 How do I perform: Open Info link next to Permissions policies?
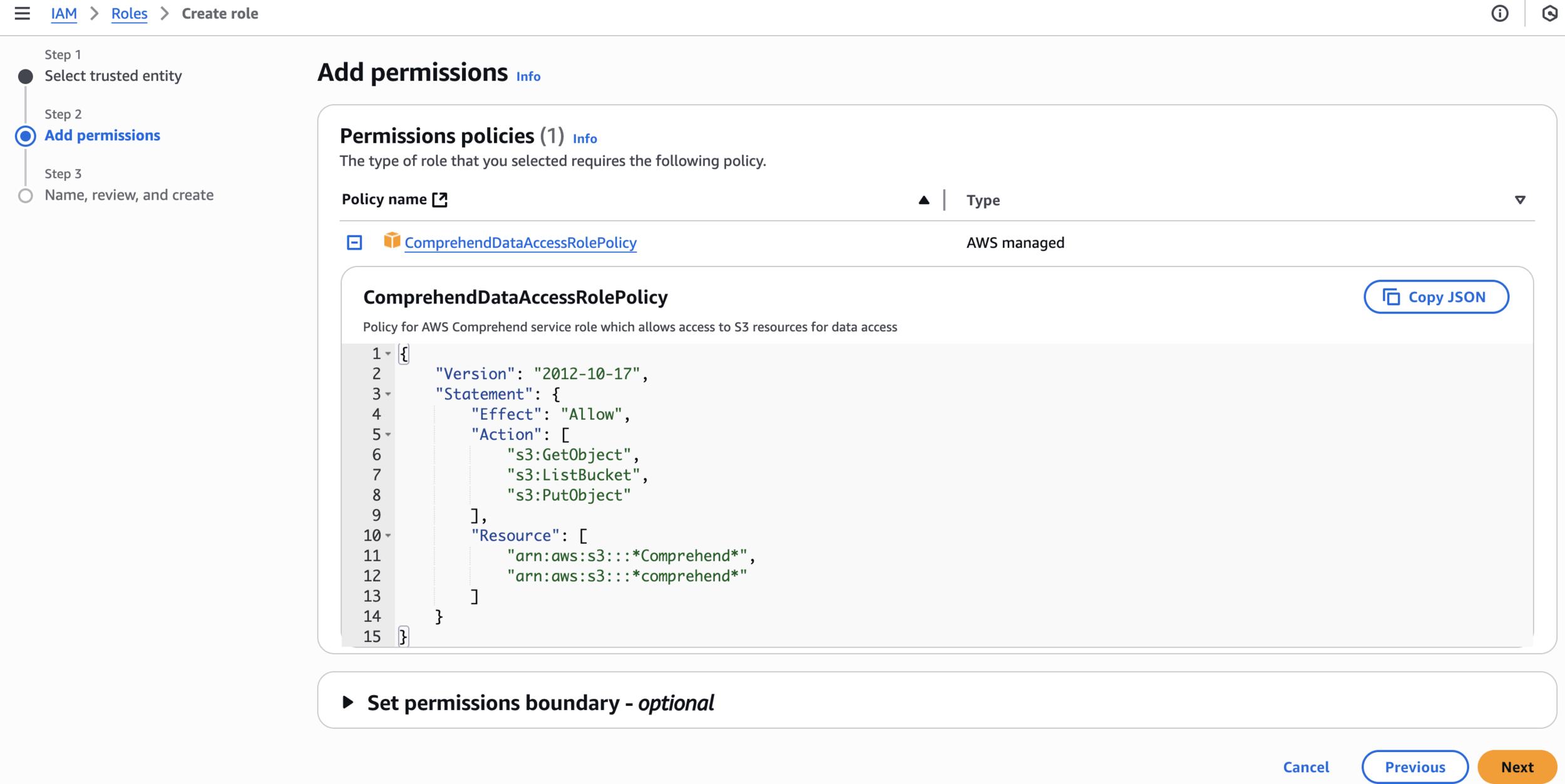tap(585, 139)
